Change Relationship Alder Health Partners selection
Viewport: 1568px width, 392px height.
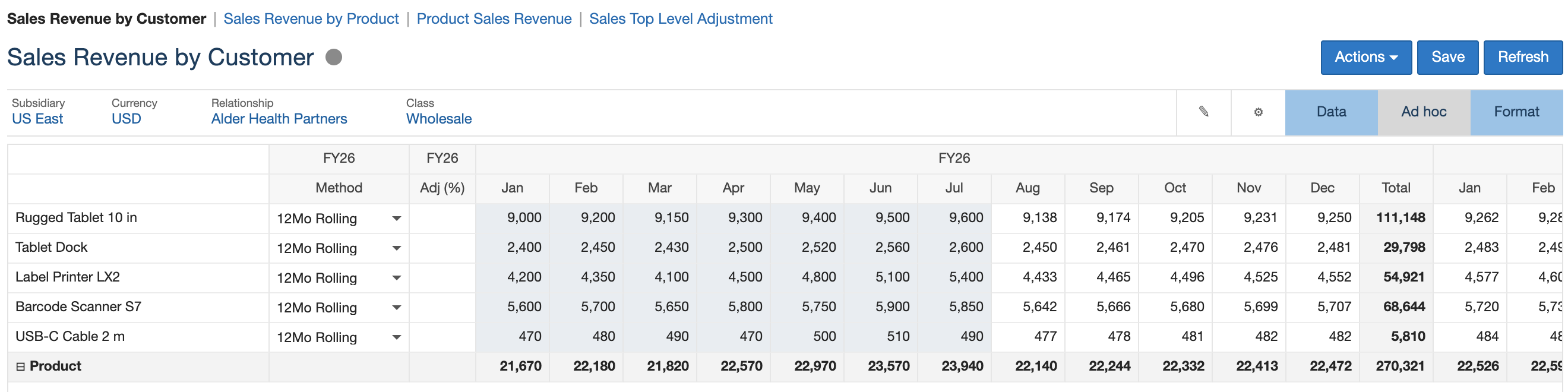279,119
